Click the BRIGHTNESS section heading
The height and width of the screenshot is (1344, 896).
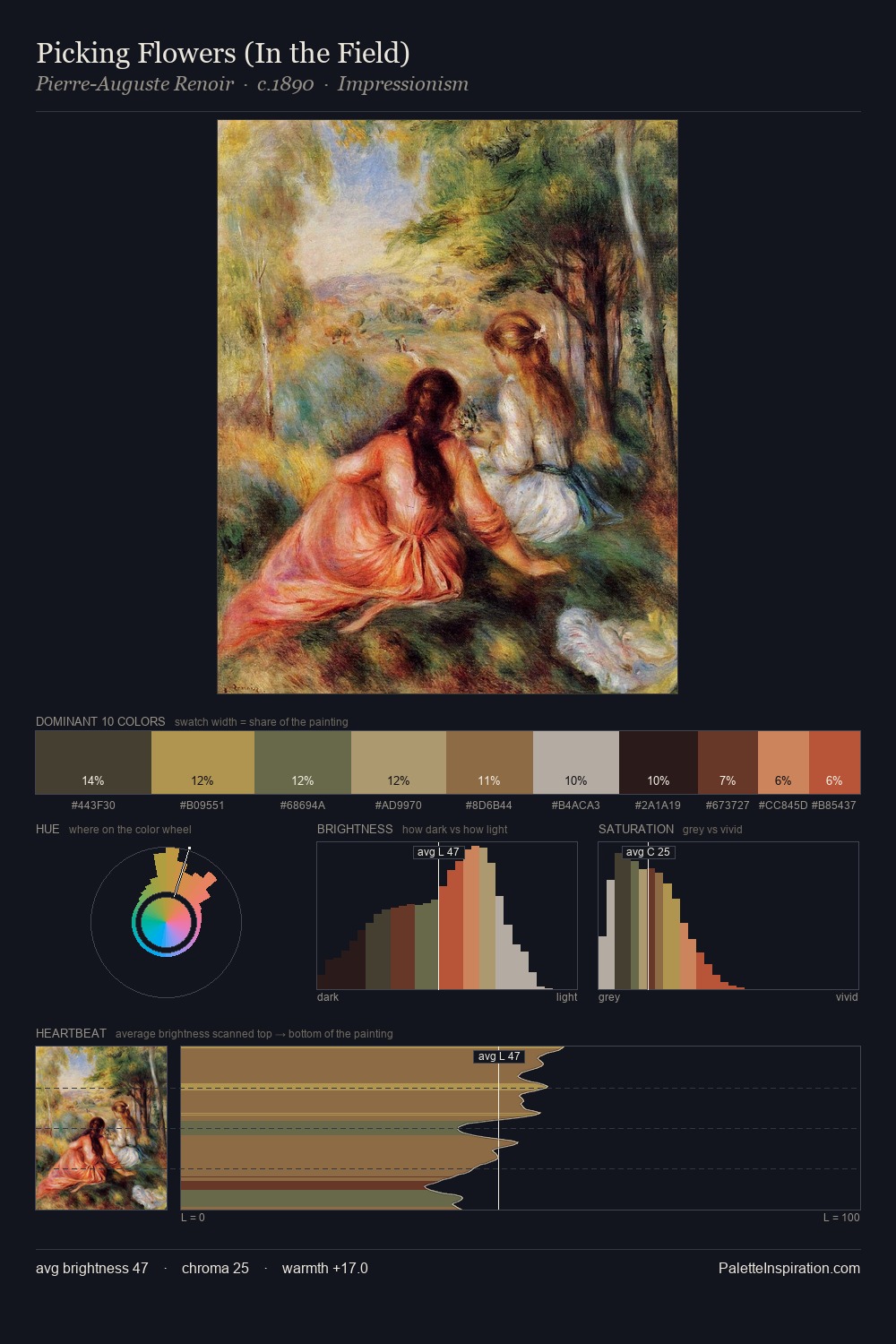pos(355,829)
